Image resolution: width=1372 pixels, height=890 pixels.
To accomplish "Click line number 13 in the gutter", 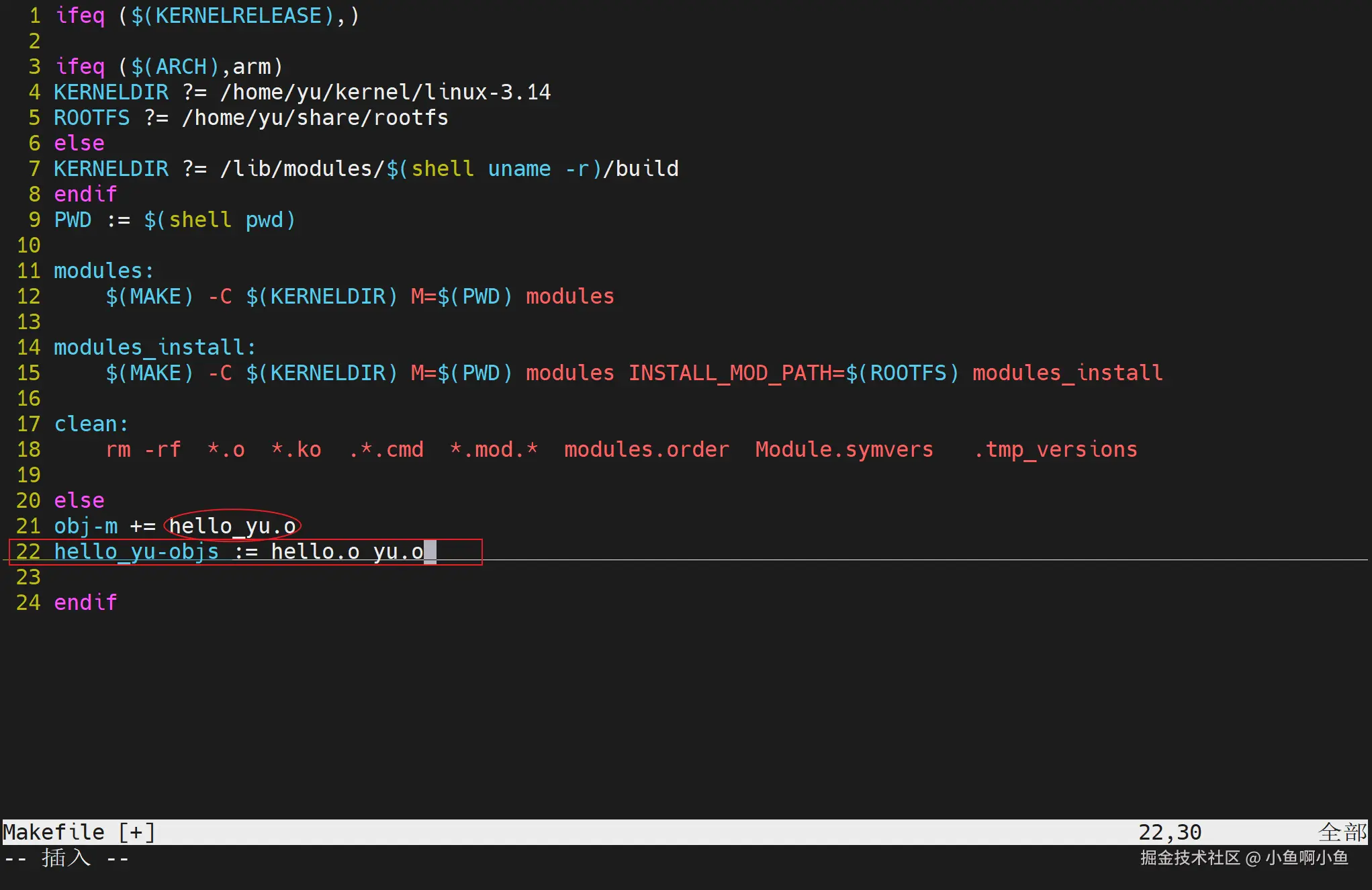I will (28, 322).
